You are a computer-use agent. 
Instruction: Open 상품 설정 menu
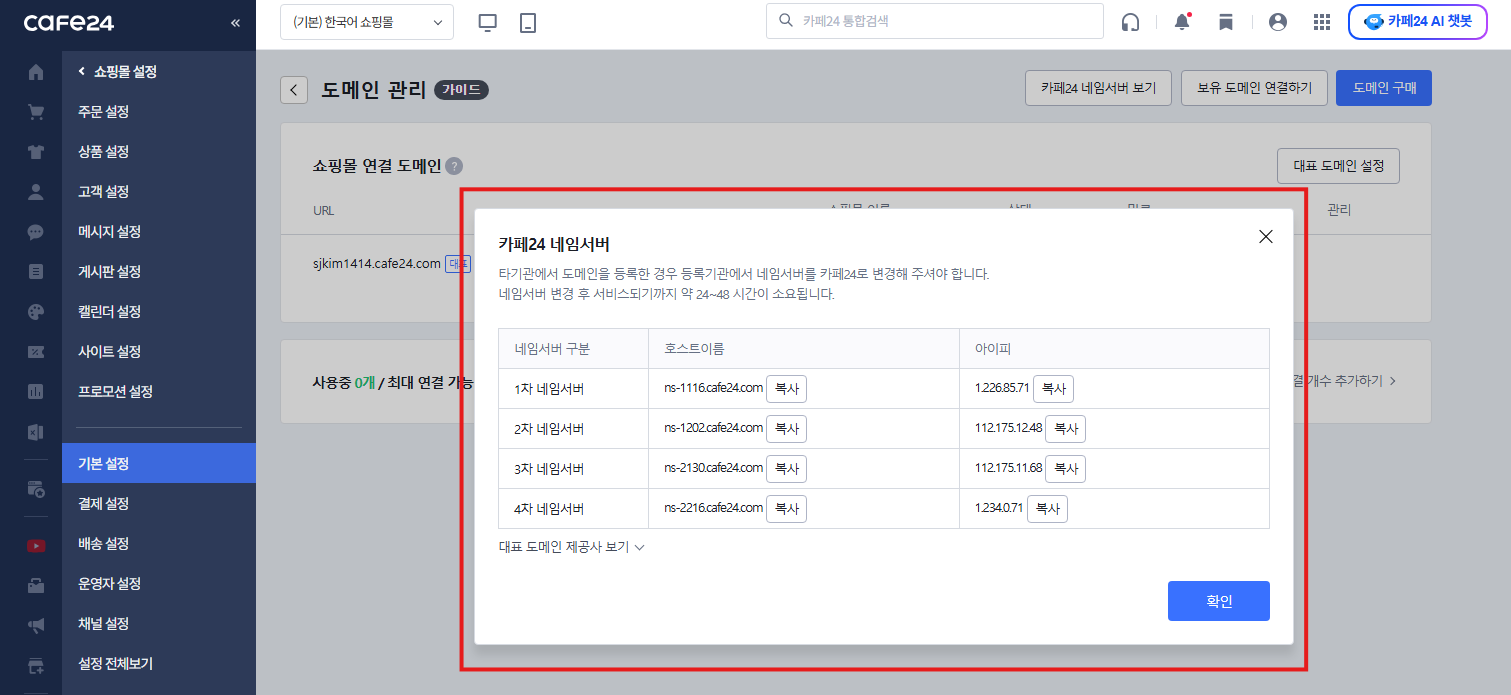tap(159, 152)
